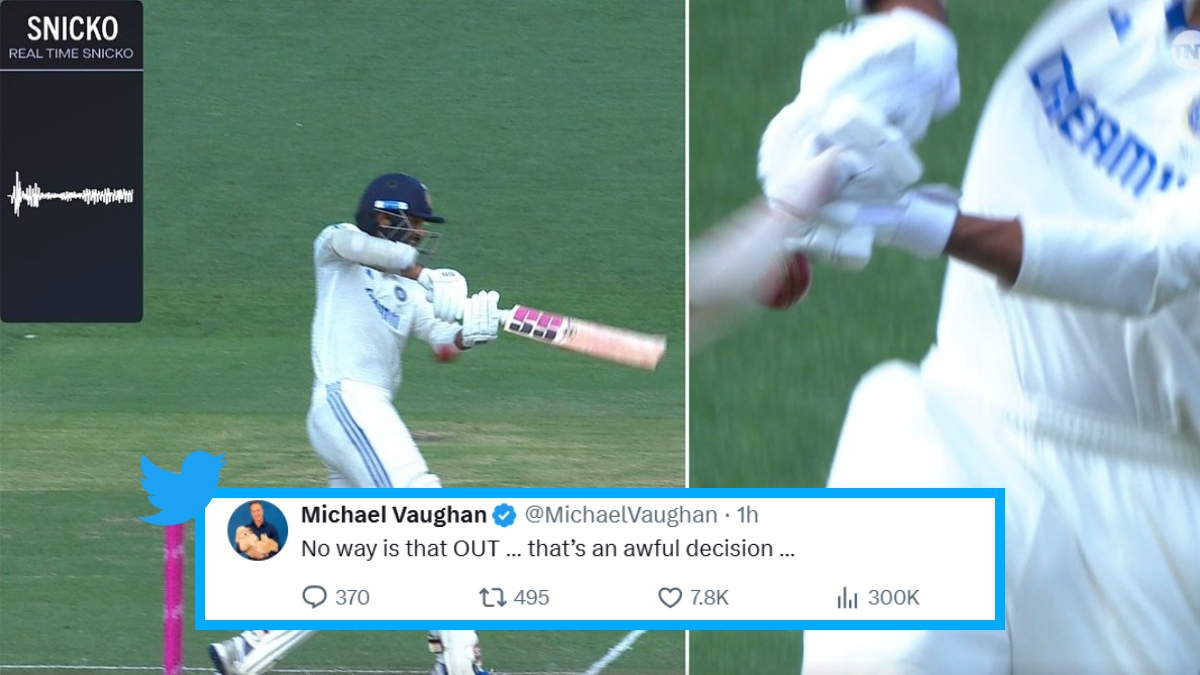This screenshot has height=675, width=1200.
Task: Open the @MichaelVaughan handle link
Action: click(x=621, y=515)
